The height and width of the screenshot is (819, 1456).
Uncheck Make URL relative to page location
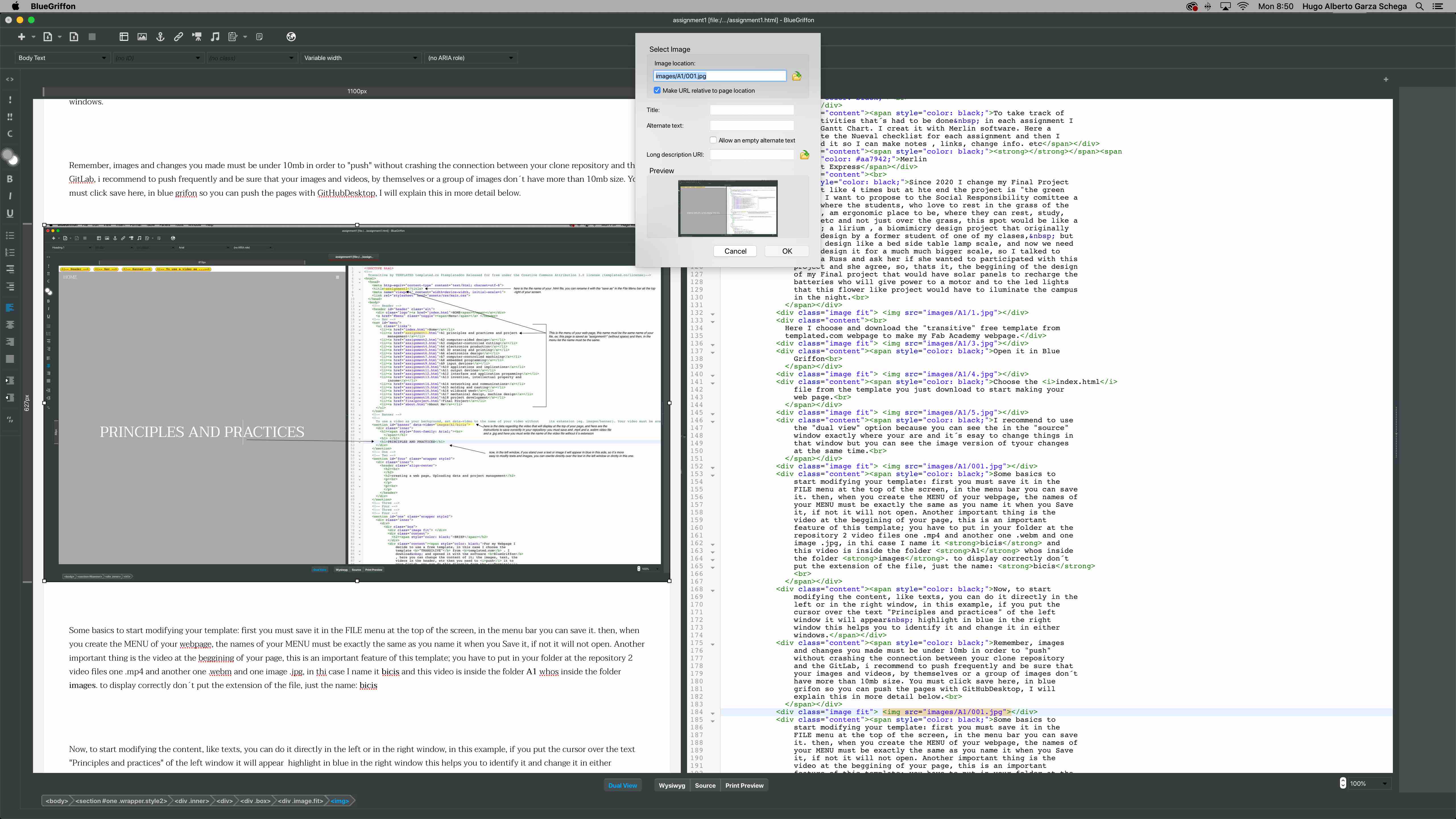pos(657,90)
